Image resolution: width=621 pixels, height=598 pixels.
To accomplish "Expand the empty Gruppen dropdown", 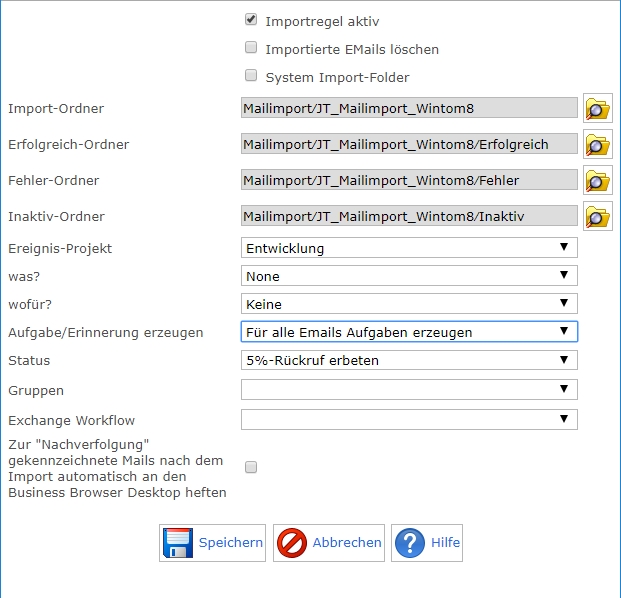I will click(x=409, y=390).
